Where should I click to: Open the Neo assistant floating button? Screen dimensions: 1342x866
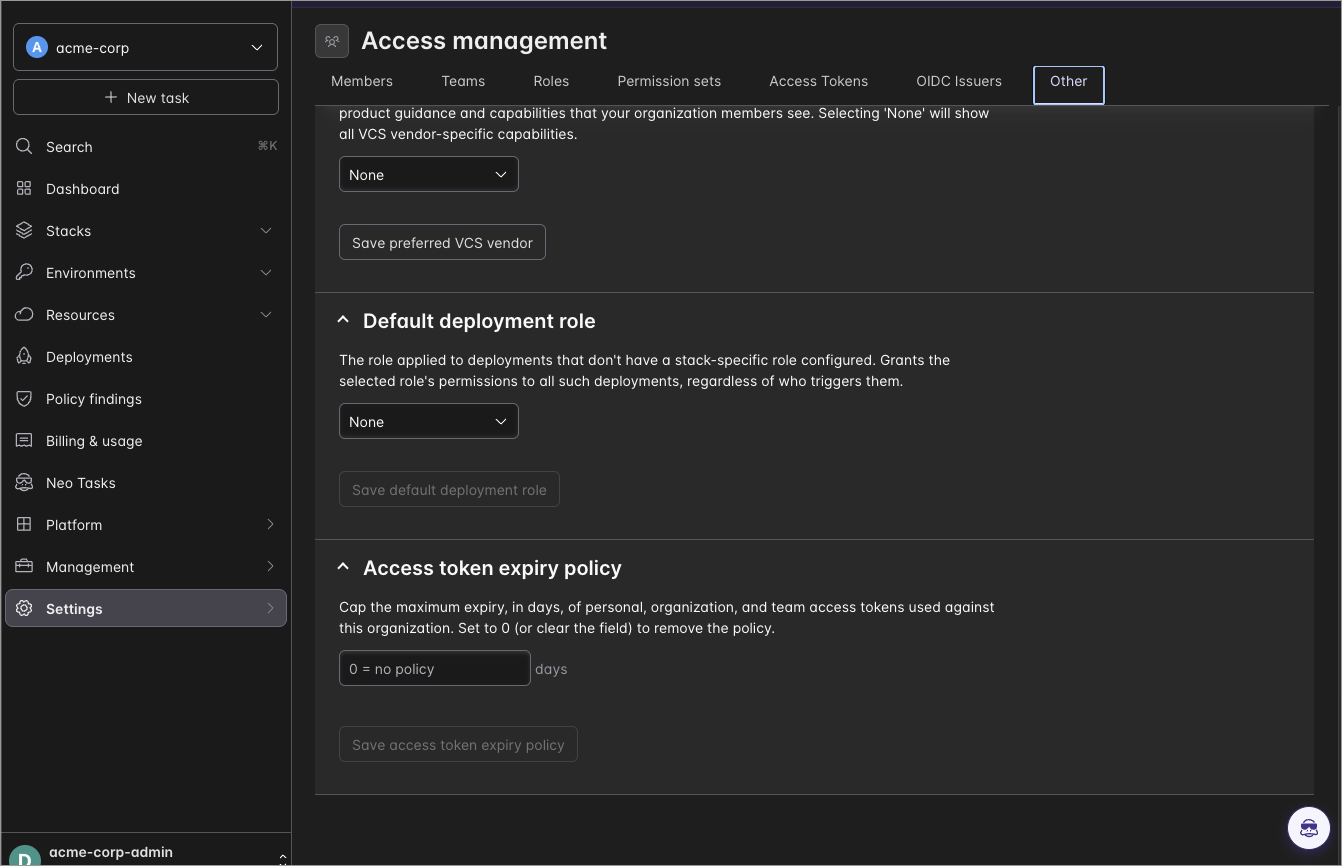click(x=1308, y=828)
